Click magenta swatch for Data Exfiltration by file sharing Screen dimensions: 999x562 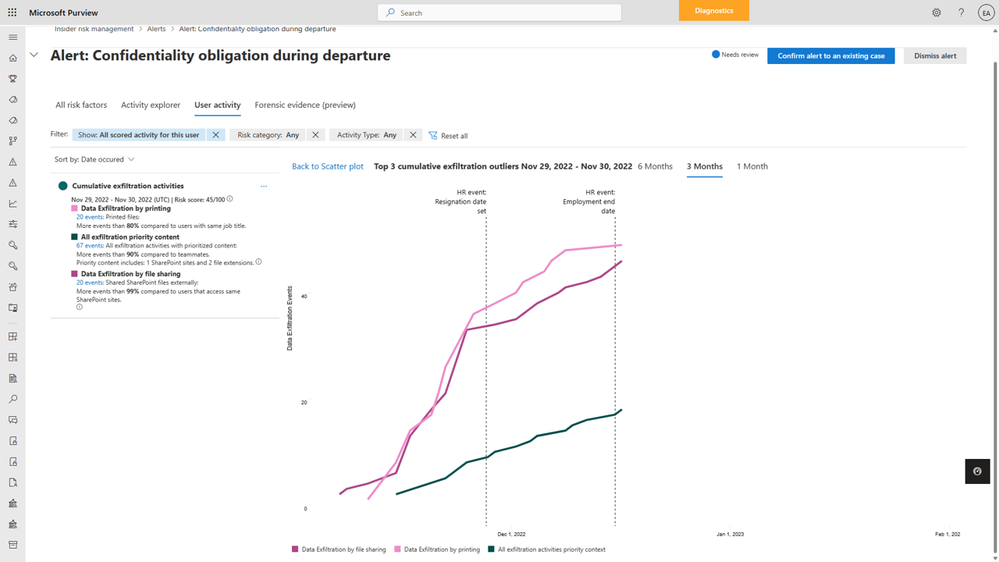point(75,274)
